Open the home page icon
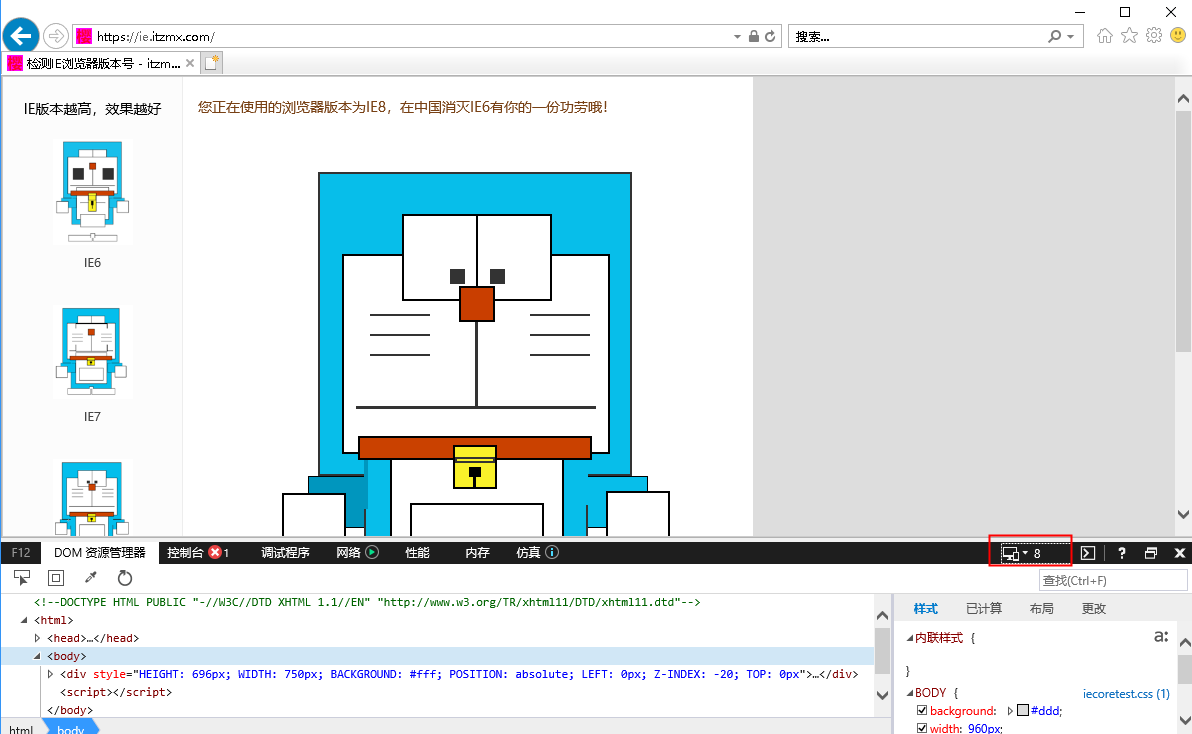Image resolution: width=1192 pixels, height=734 pixels. click(x=1105, y=36)
